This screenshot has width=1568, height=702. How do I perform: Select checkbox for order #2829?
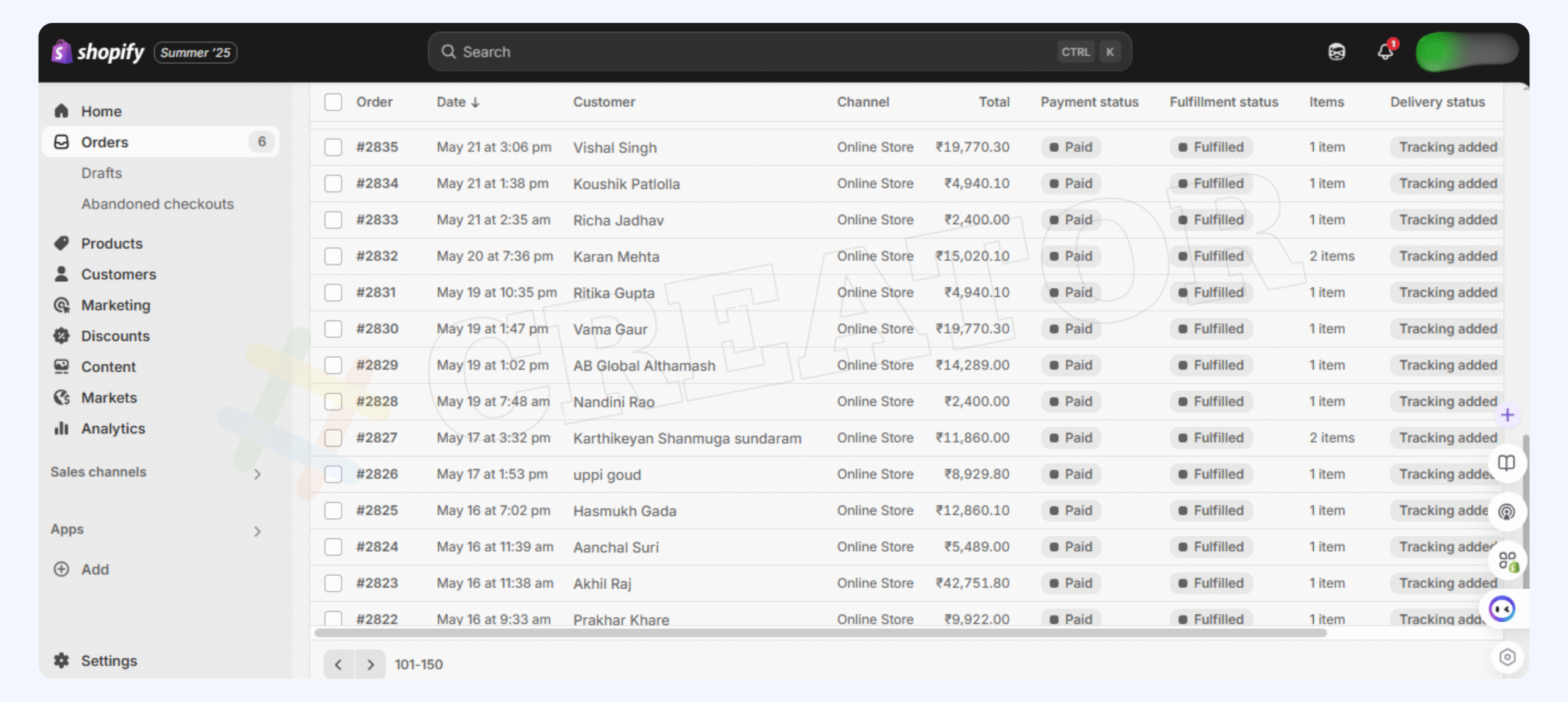coord(333,365)
